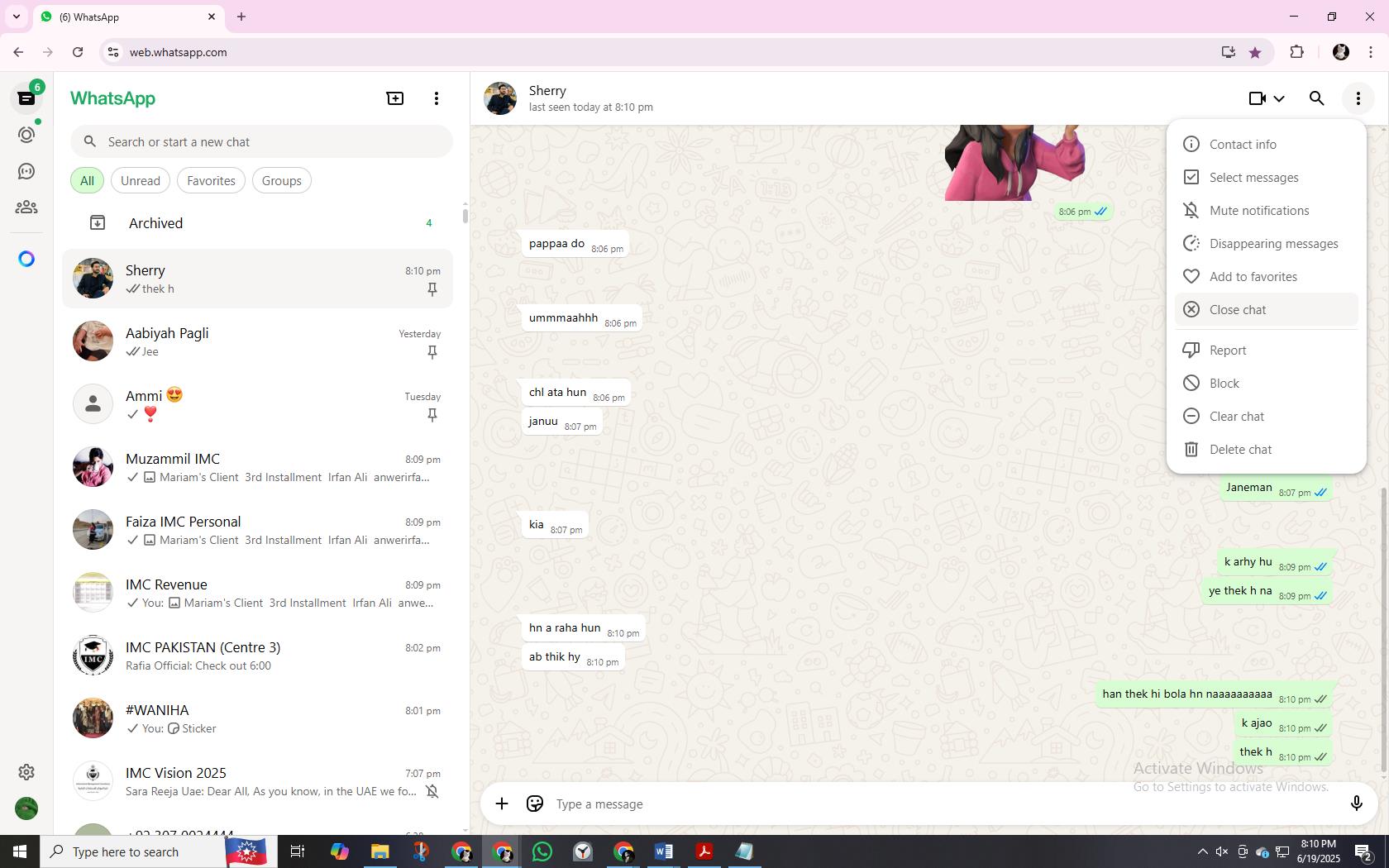Click the 'pappaa do' message
This screenshot has width=1389, height=868.
tap(575, 244)
